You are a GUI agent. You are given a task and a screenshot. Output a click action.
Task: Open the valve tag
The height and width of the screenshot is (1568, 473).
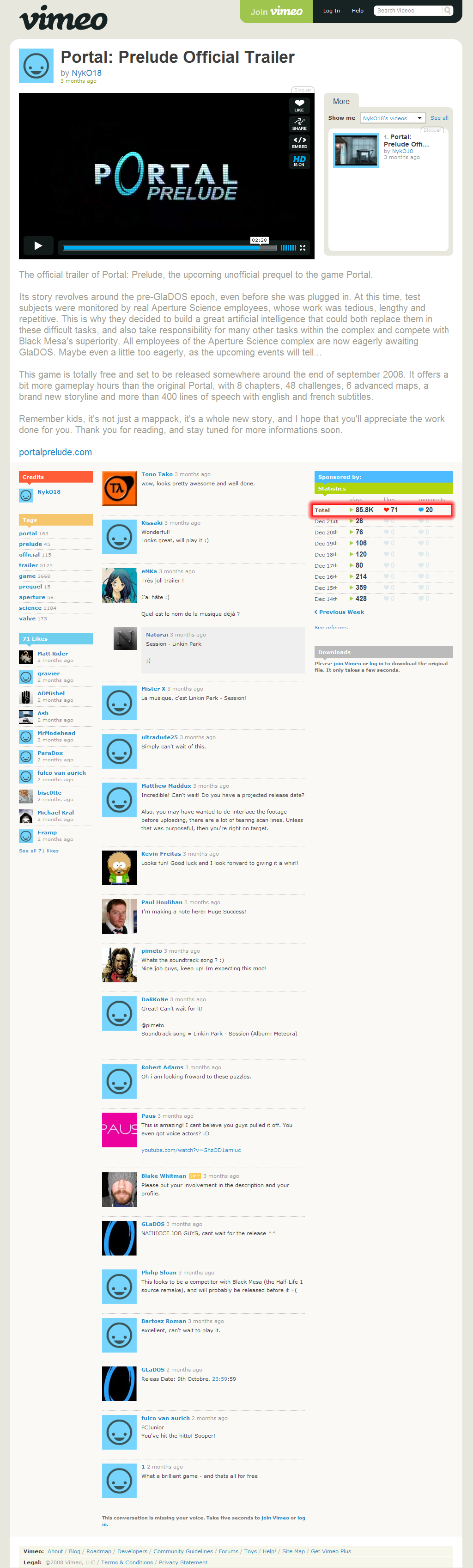pos(27,619)
